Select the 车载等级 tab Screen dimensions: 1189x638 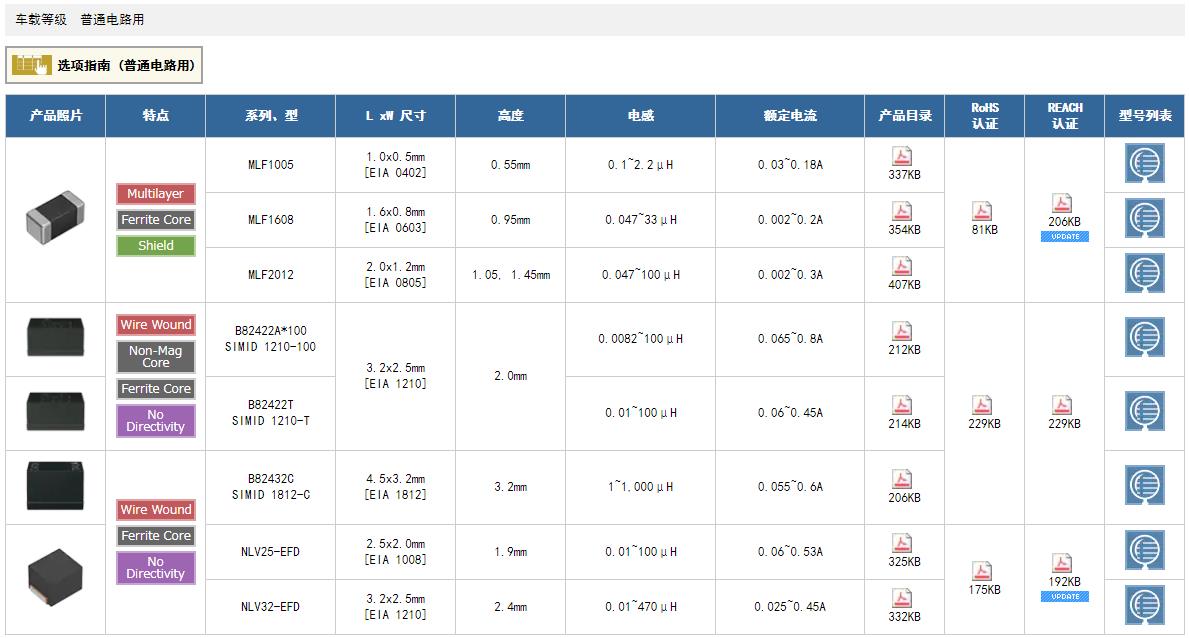point(41,20)
